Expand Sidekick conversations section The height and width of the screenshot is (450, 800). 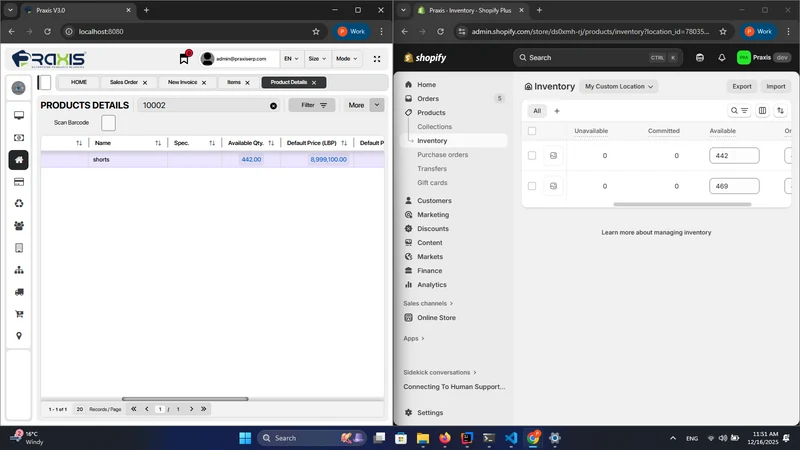pos(440,372)
